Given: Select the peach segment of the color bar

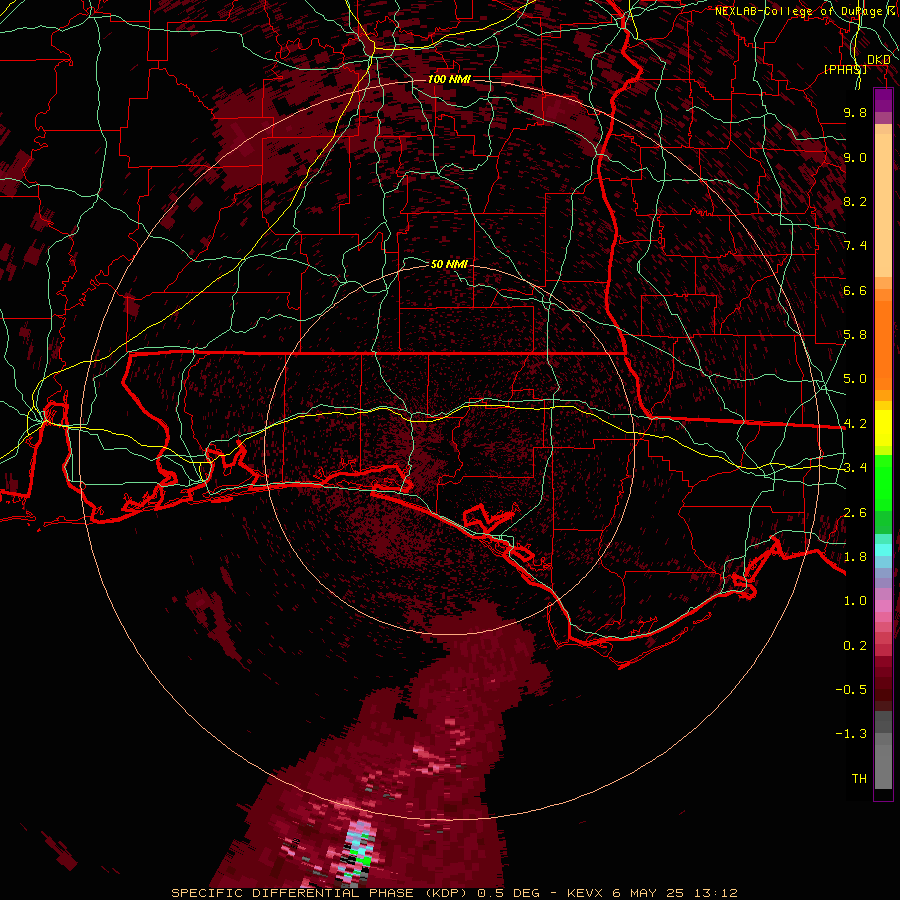Looking at the screenshot, I should pos(883,207).
